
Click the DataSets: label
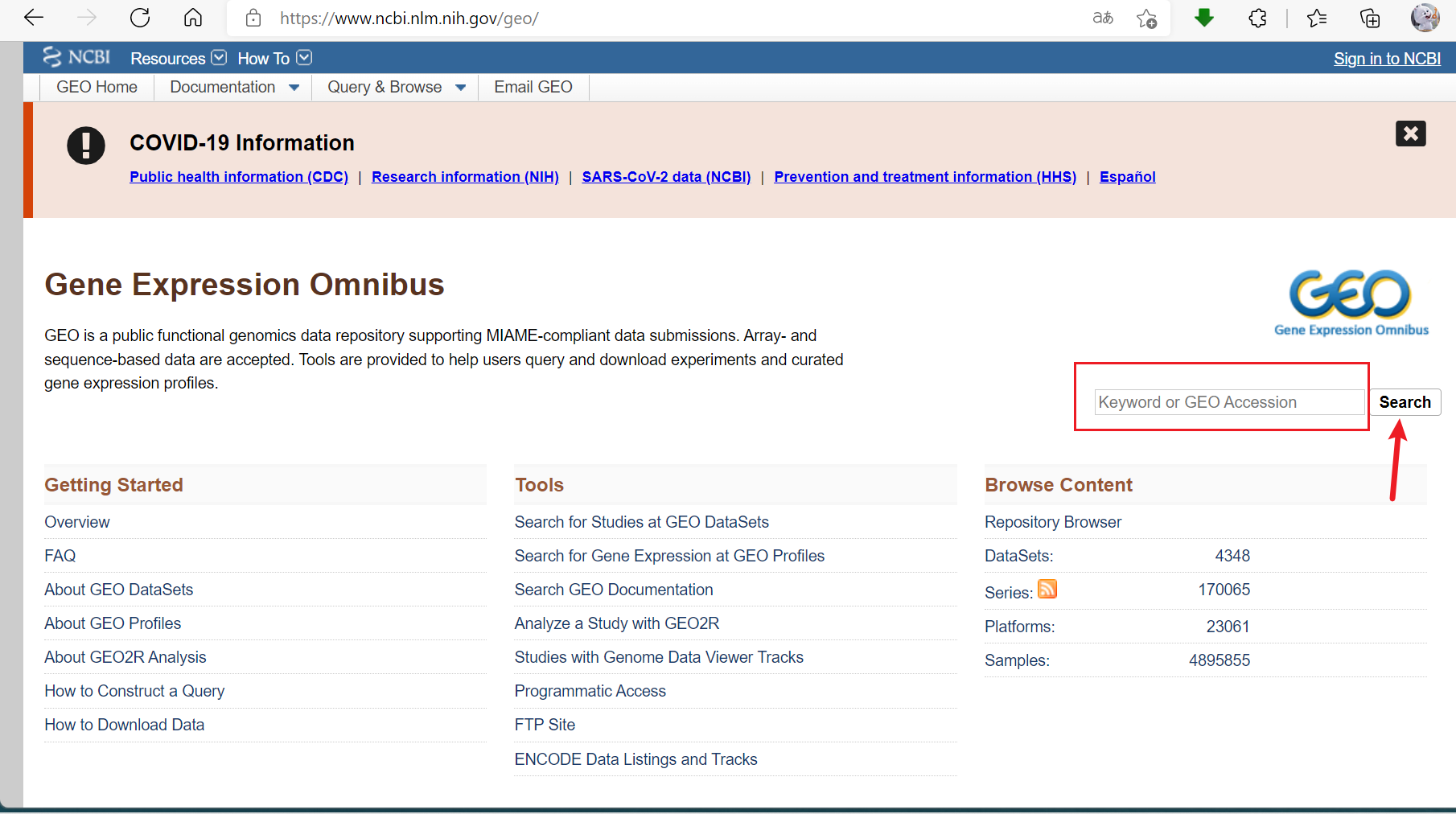point(1019,556)
